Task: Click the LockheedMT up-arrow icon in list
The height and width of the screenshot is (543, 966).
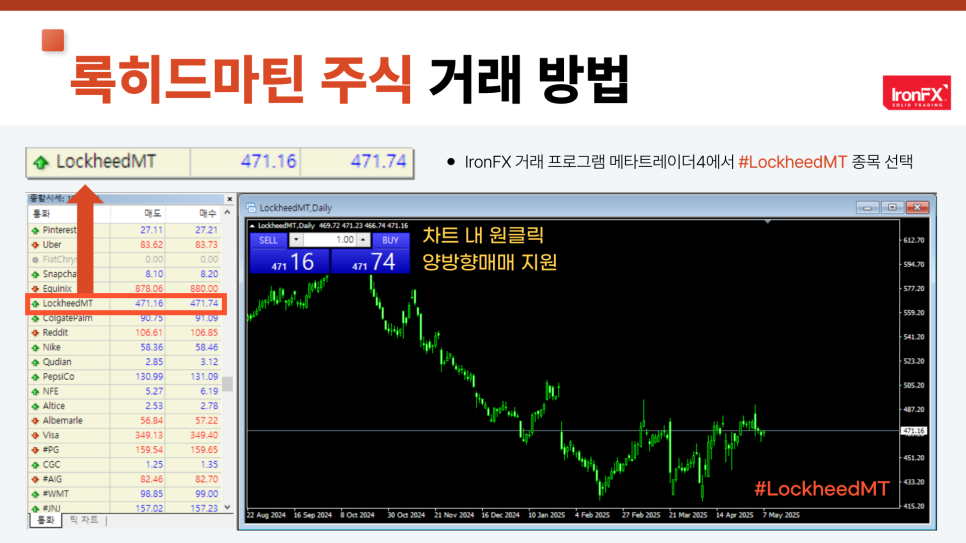Action: (35, 304)
